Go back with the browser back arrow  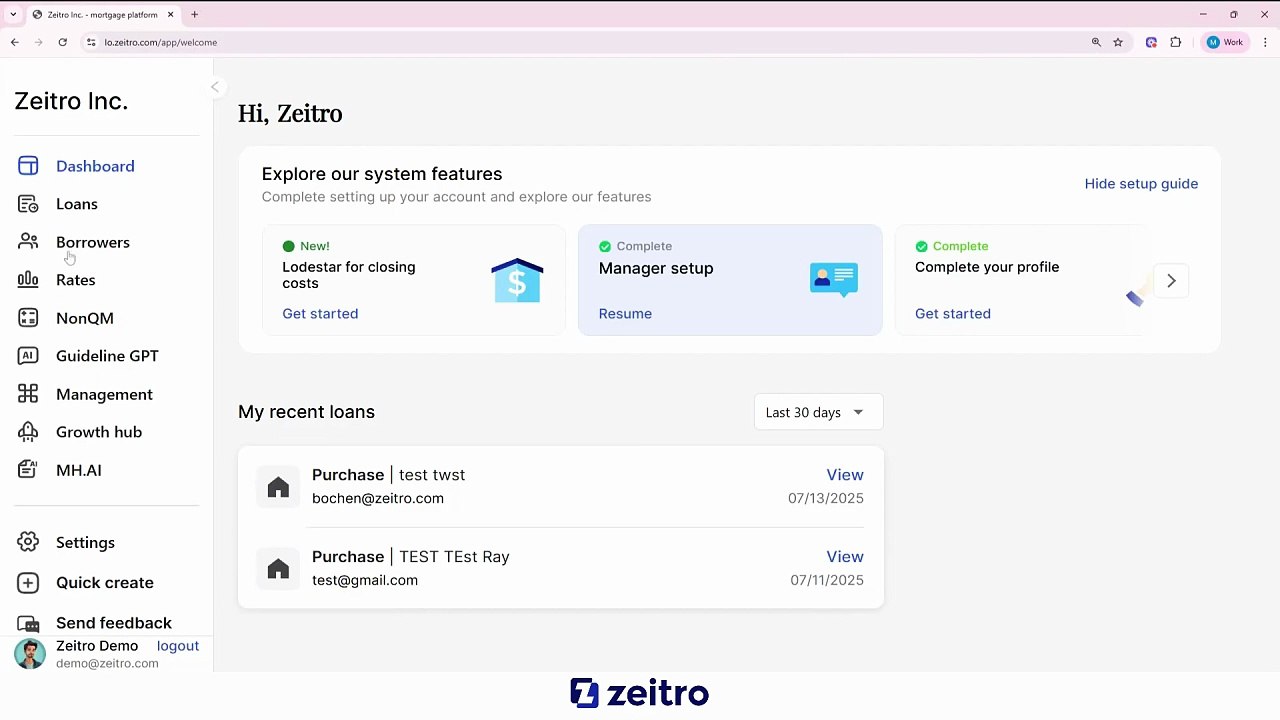point(15,42)
